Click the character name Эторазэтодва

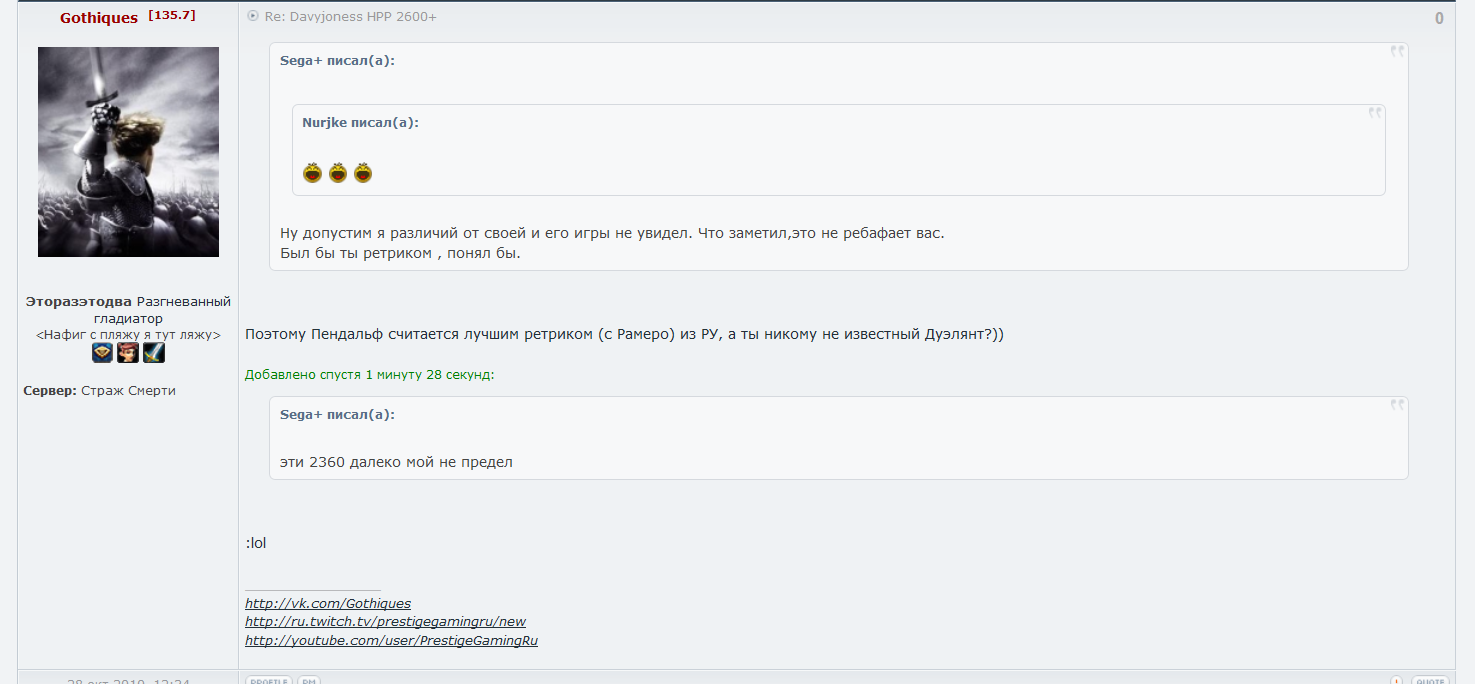point(79,301)
